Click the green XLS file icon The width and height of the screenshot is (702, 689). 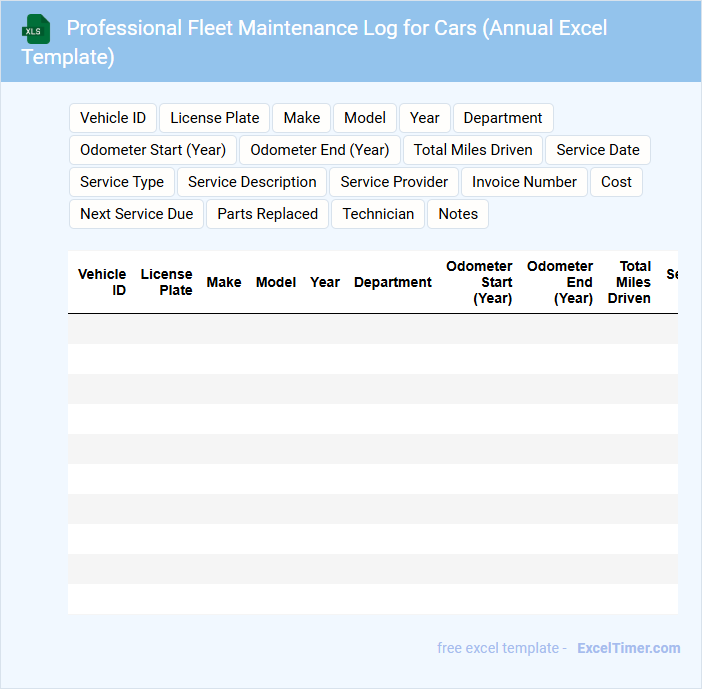[x=36, y=29]
